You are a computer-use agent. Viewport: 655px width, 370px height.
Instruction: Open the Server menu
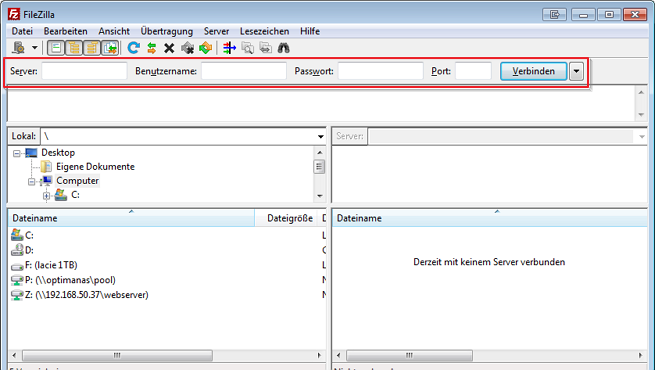coord(216,31)
